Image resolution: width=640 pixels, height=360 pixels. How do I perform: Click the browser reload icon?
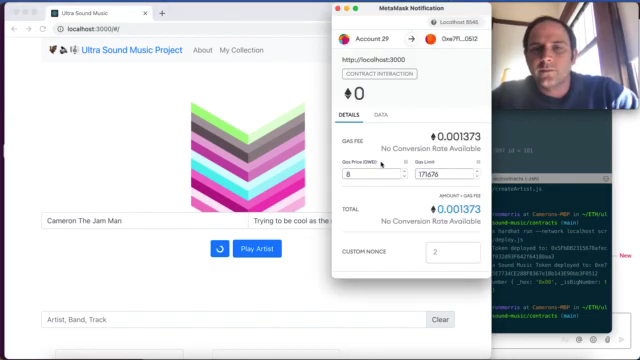(x=42, y=29)
